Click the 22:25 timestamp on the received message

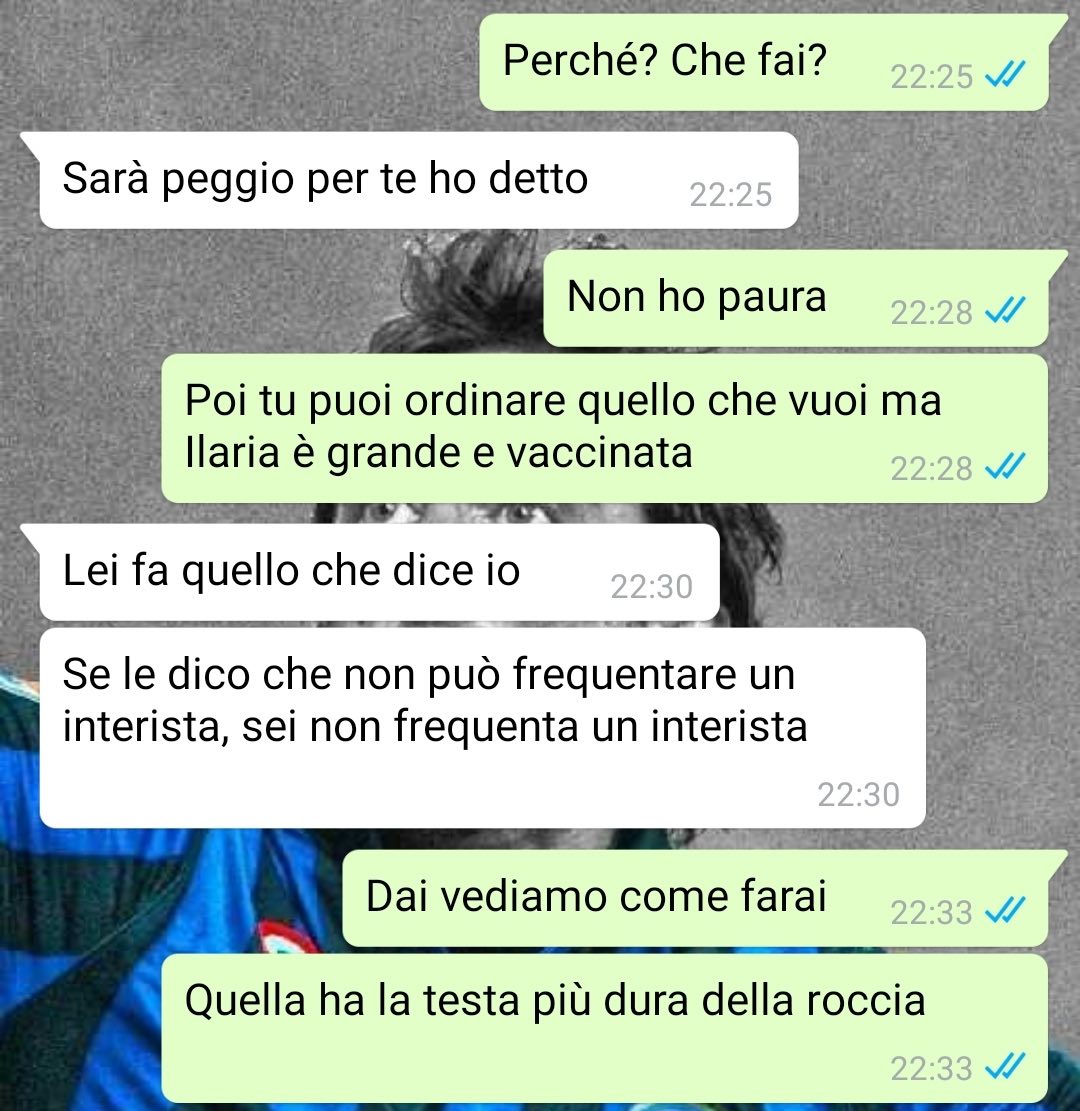(731, 194)
